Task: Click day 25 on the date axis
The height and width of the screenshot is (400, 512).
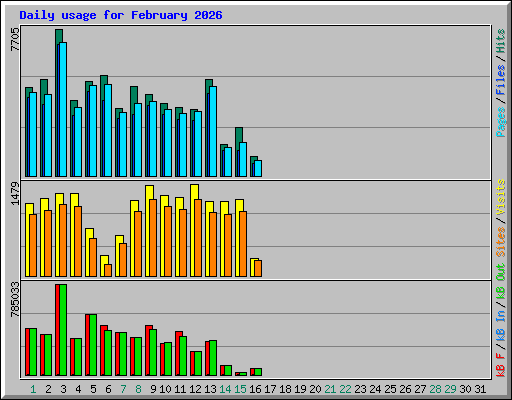Action: [x=390, y=389]
